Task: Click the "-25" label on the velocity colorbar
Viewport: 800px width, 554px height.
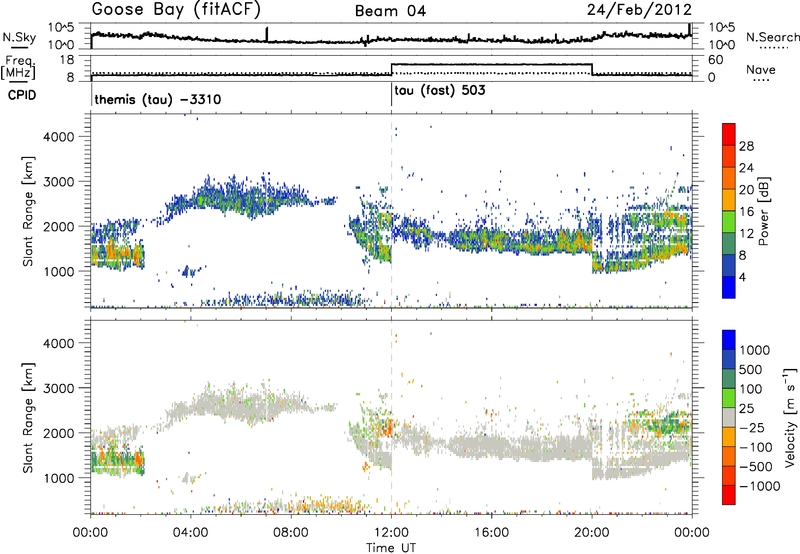Action: pyautogui.click(x=752, y=428)
